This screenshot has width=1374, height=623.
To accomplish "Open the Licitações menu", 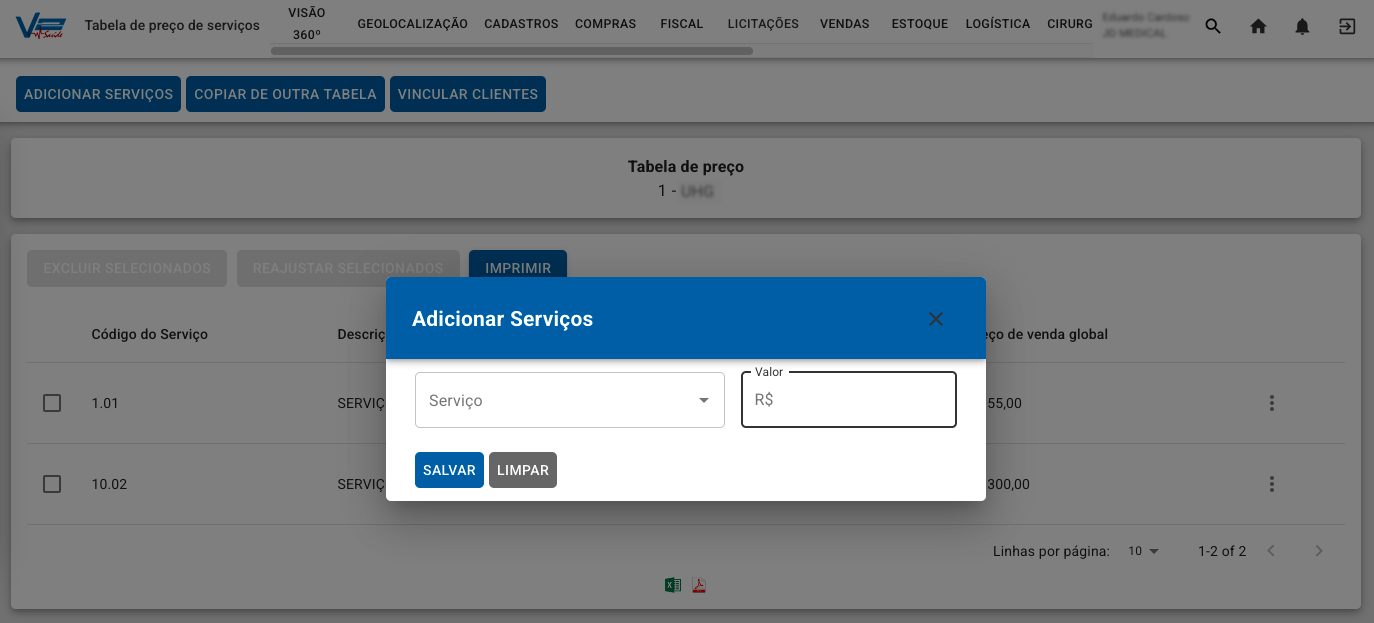I will point(763,24).
